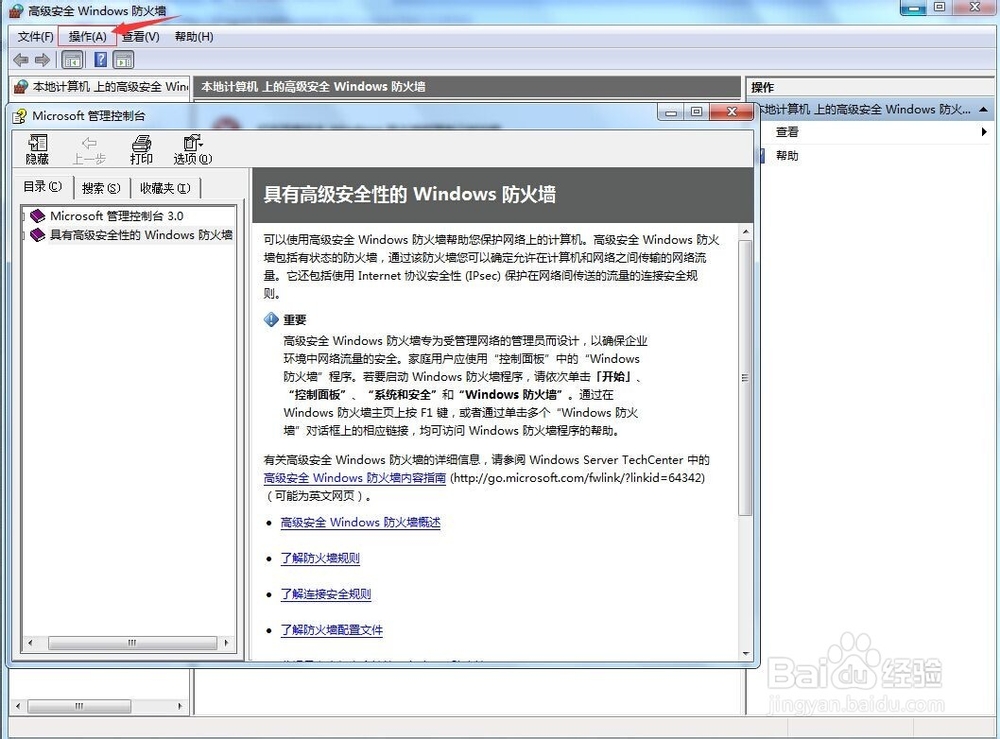This screenshot has width=1000, height=739.
Task: Click the 上一步 back button
Action: [x=89, y=150]
